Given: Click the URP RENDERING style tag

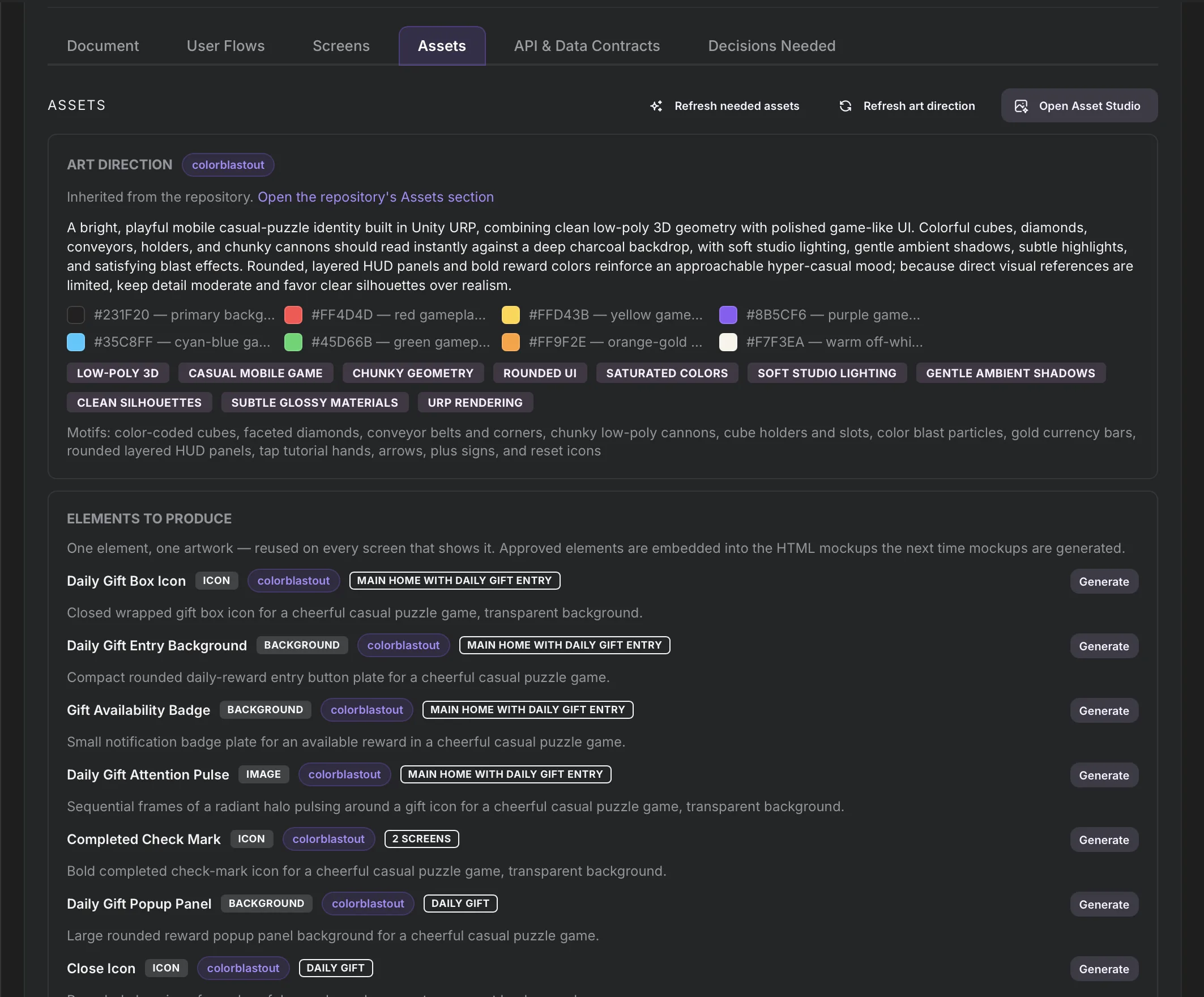Looking at the screenshot, I should 475,403.
